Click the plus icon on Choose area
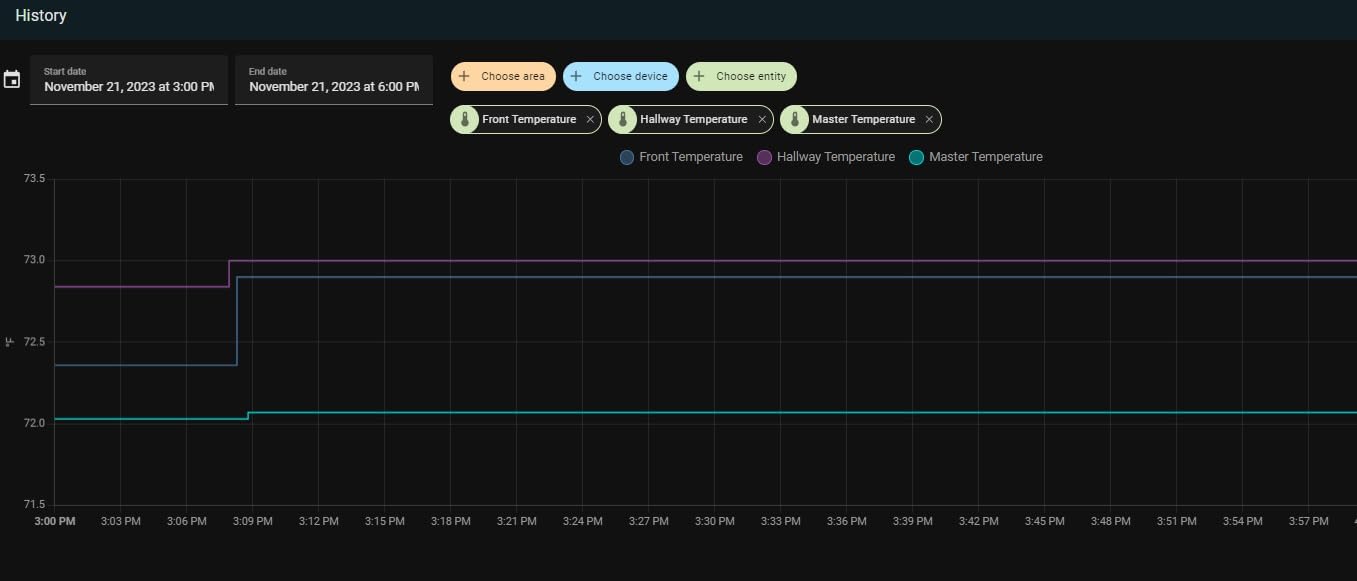Image resolution: width=1357 pixels, height=581 pixels. 464,77
